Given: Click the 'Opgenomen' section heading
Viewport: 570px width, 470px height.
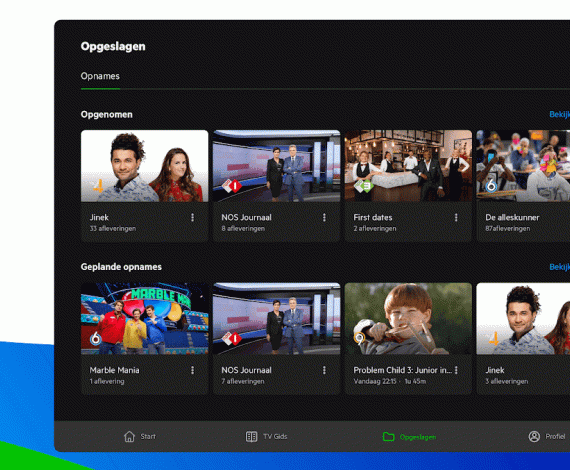Looking at the screenshot, I should point(107,115).
